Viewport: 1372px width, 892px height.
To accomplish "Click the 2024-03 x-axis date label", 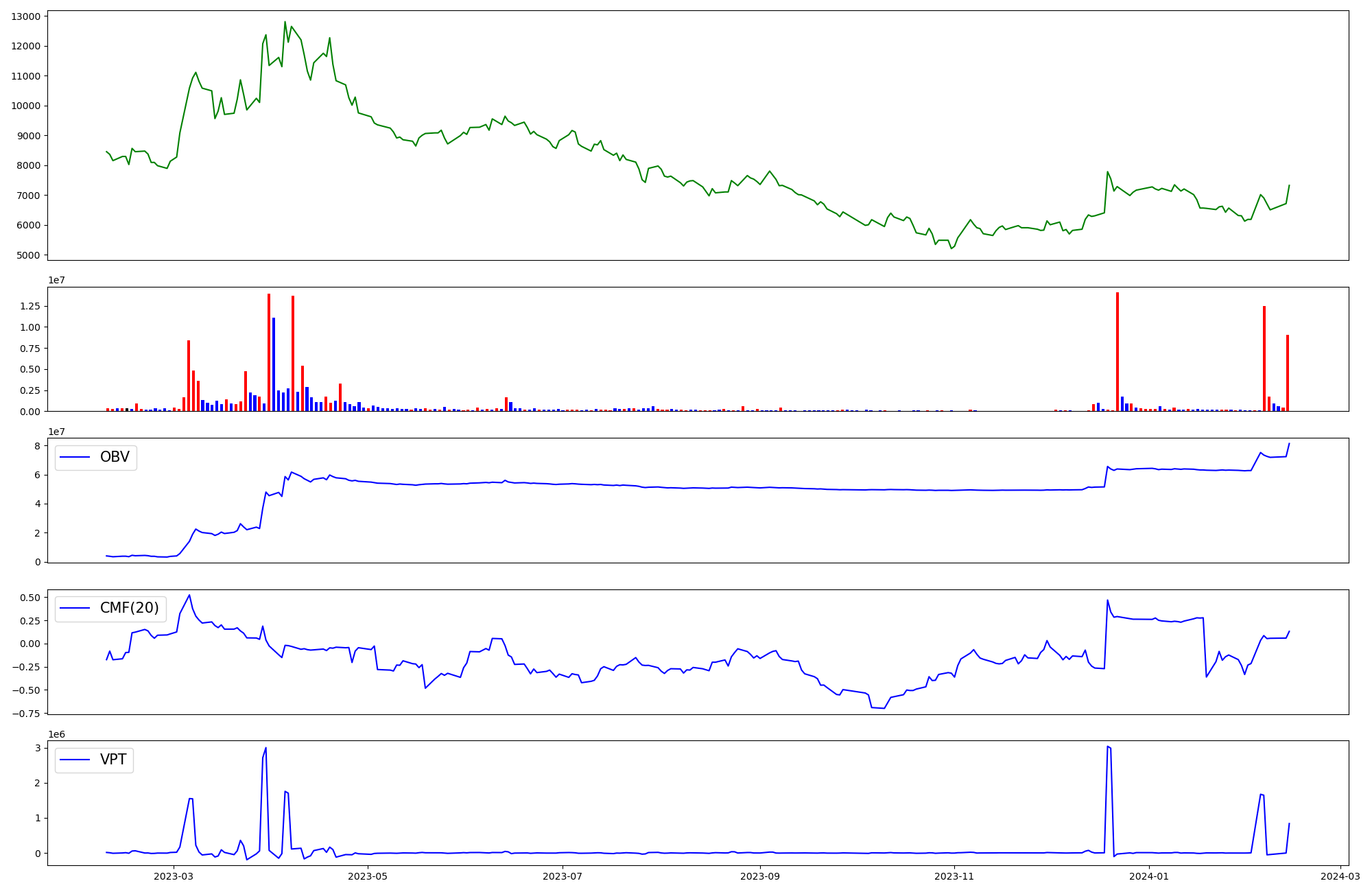I will tap(1340, 876).
